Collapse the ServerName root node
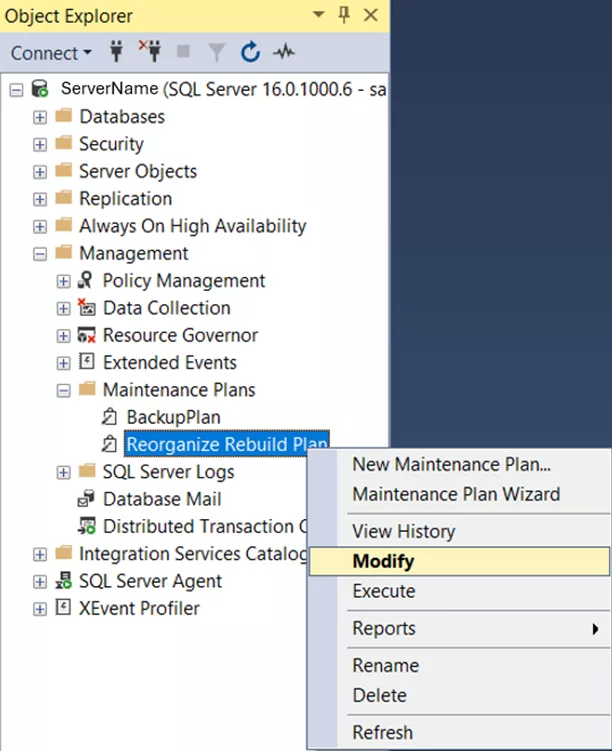Image resolution: width=612 pixels, height=751 pixels. (x=16, y=90)
